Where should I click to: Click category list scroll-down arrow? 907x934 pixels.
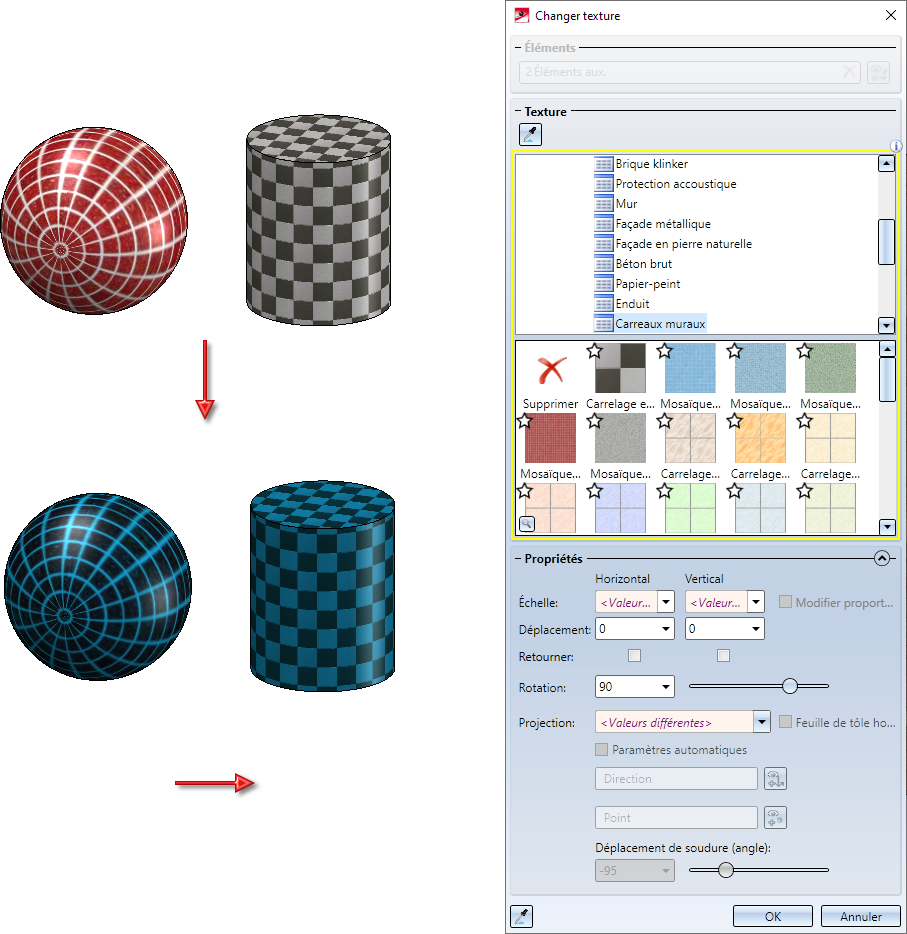[x=886, y=325]
